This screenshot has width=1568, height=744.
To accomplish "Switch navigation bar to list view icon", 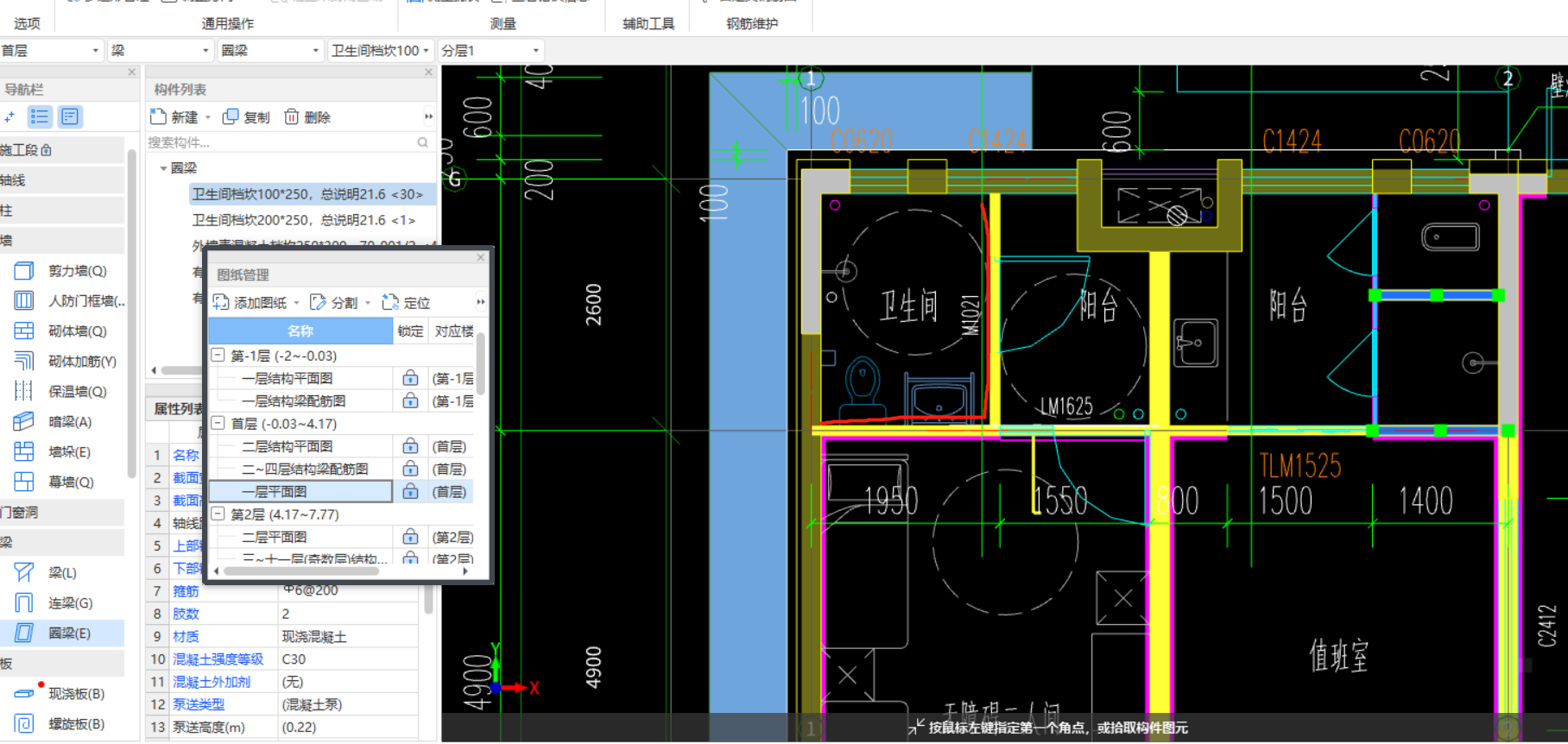I will coord(40,117).
